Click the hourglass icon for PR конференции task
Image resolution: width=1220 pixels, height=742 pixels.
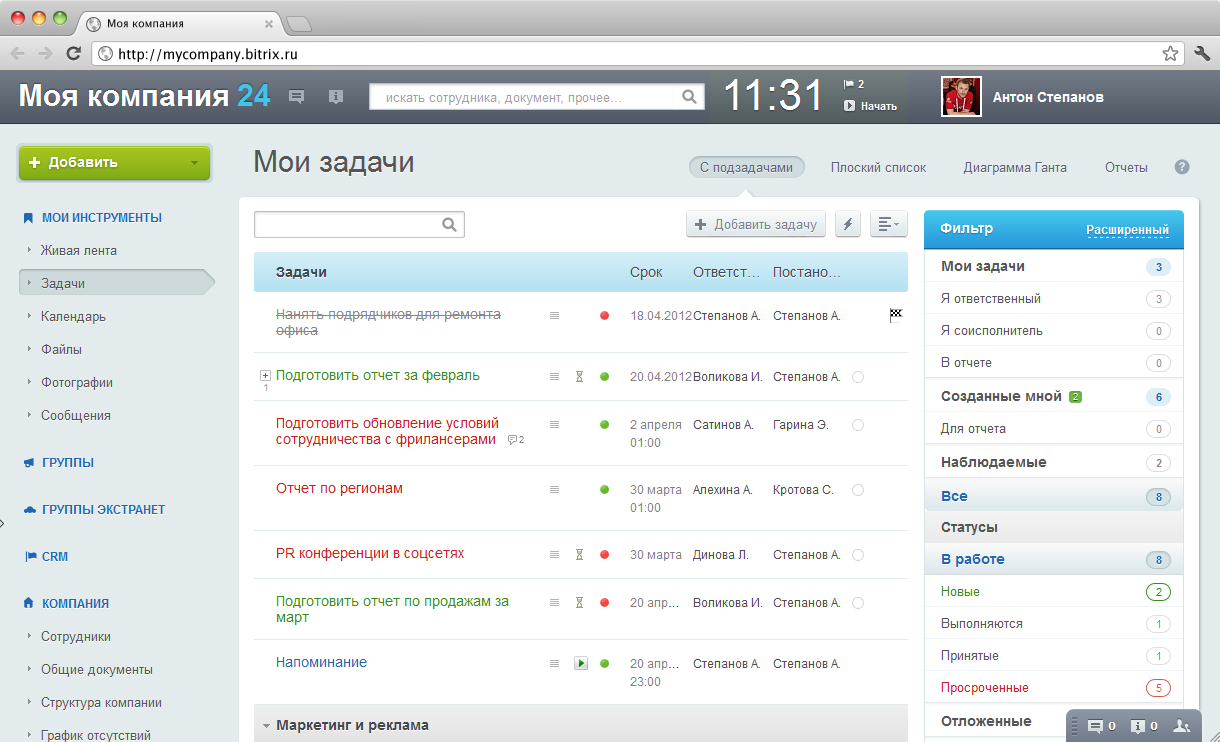579,555
